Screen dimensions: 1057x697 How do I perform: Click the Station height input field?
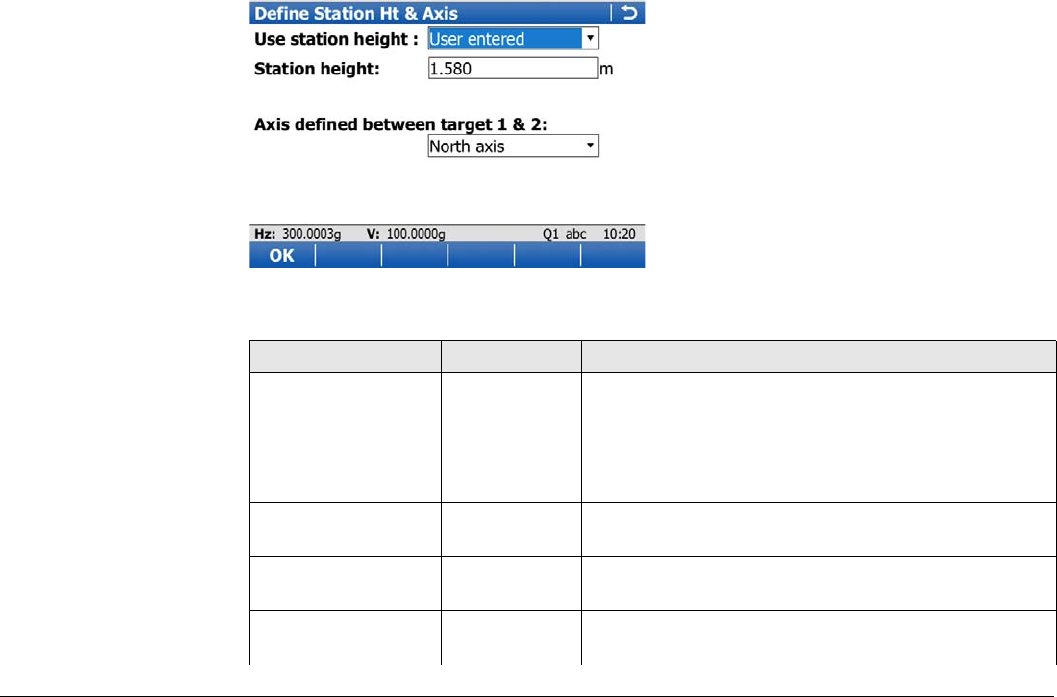coord(513,68)
